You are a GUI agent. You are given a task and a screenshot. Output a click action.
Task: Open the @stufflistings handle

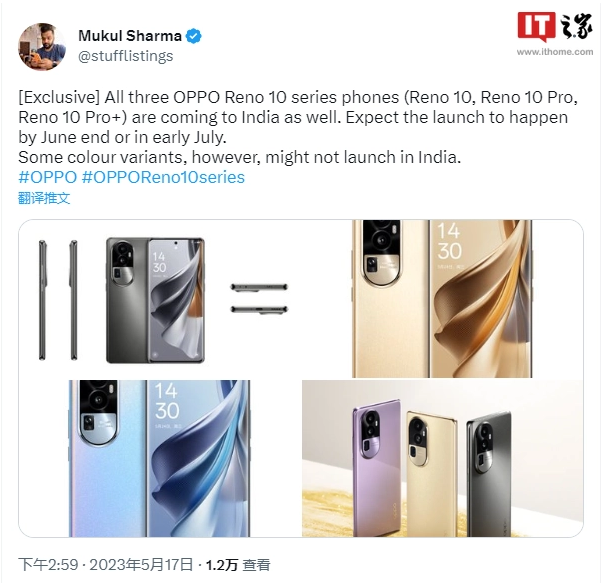pos(125,56)
